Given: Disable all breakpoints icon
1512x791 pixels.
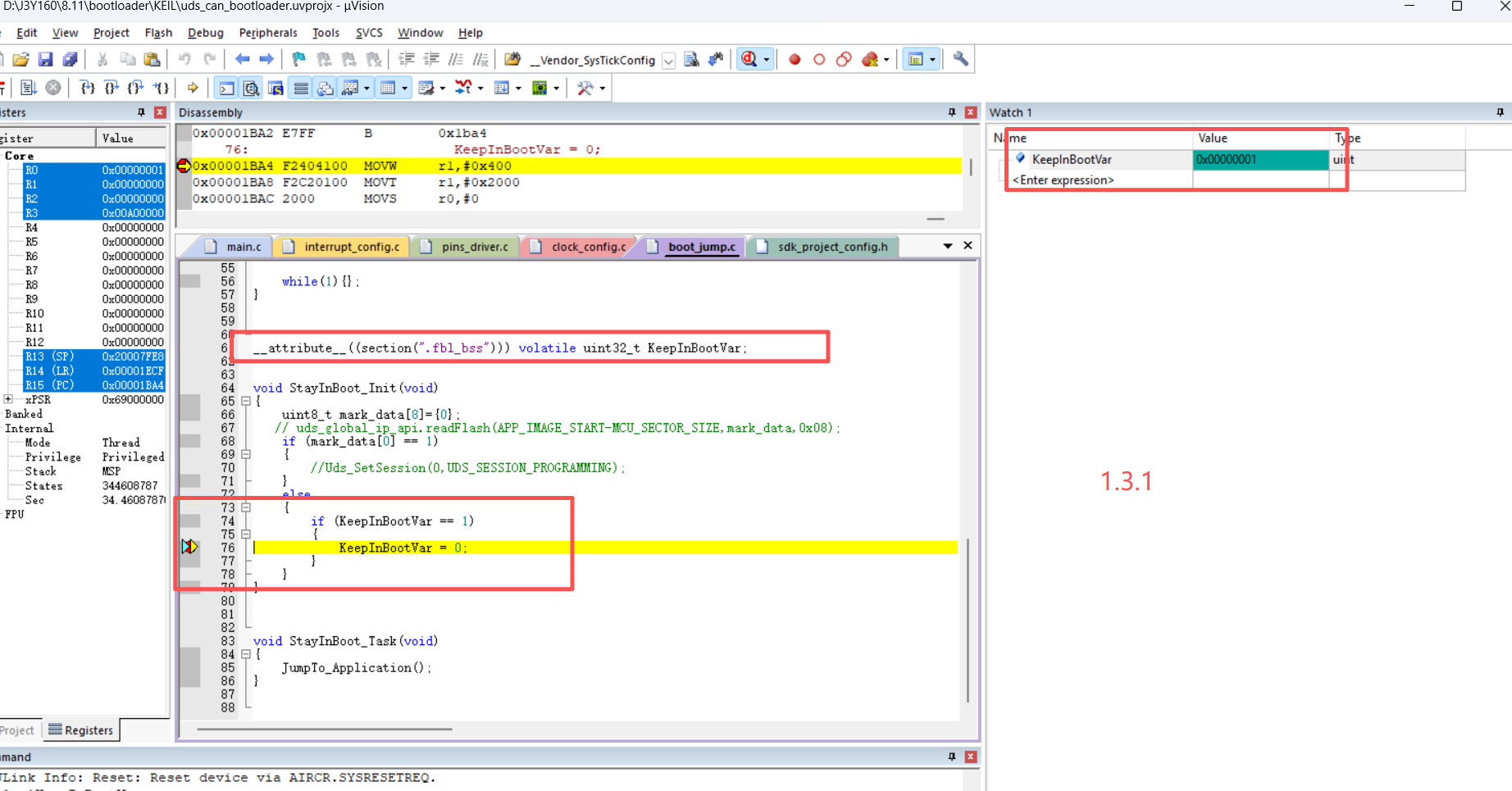Looking at the screenshot, I should [844, 59].
